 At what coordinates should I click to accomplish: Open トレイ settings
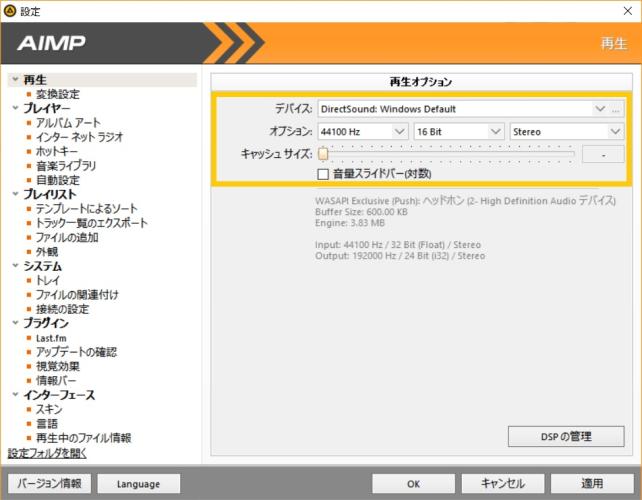48,280
